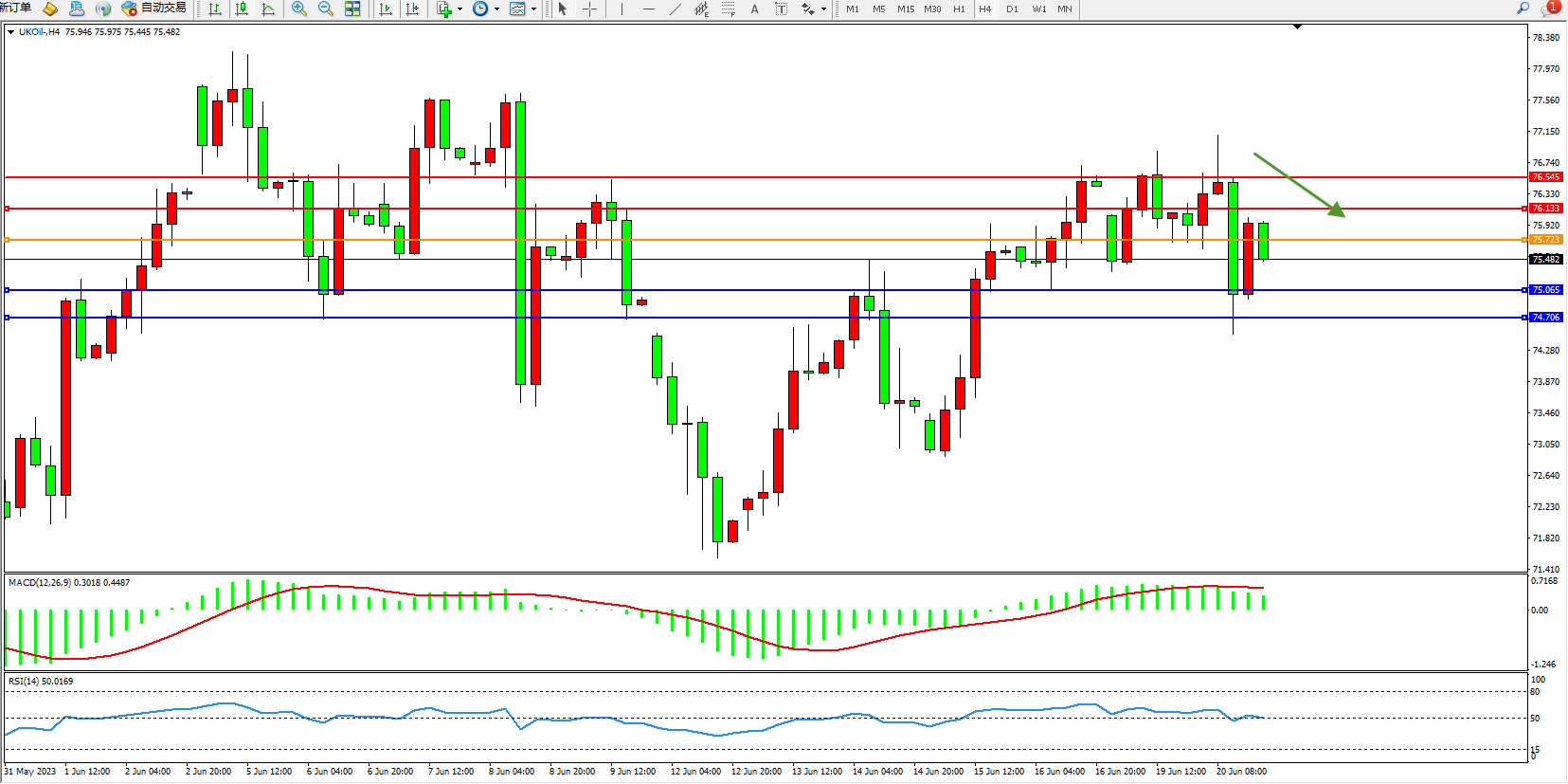Switch to the M15 timeframe
The image size is (1568, 784).
click(906, 9)
